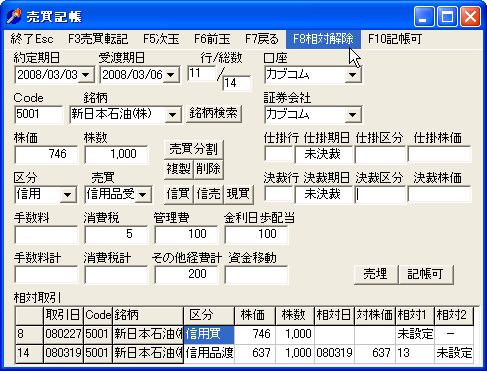Click the empty 手数料計 field
The width and height of the screenshot is (487, 371).
[46, 275]
